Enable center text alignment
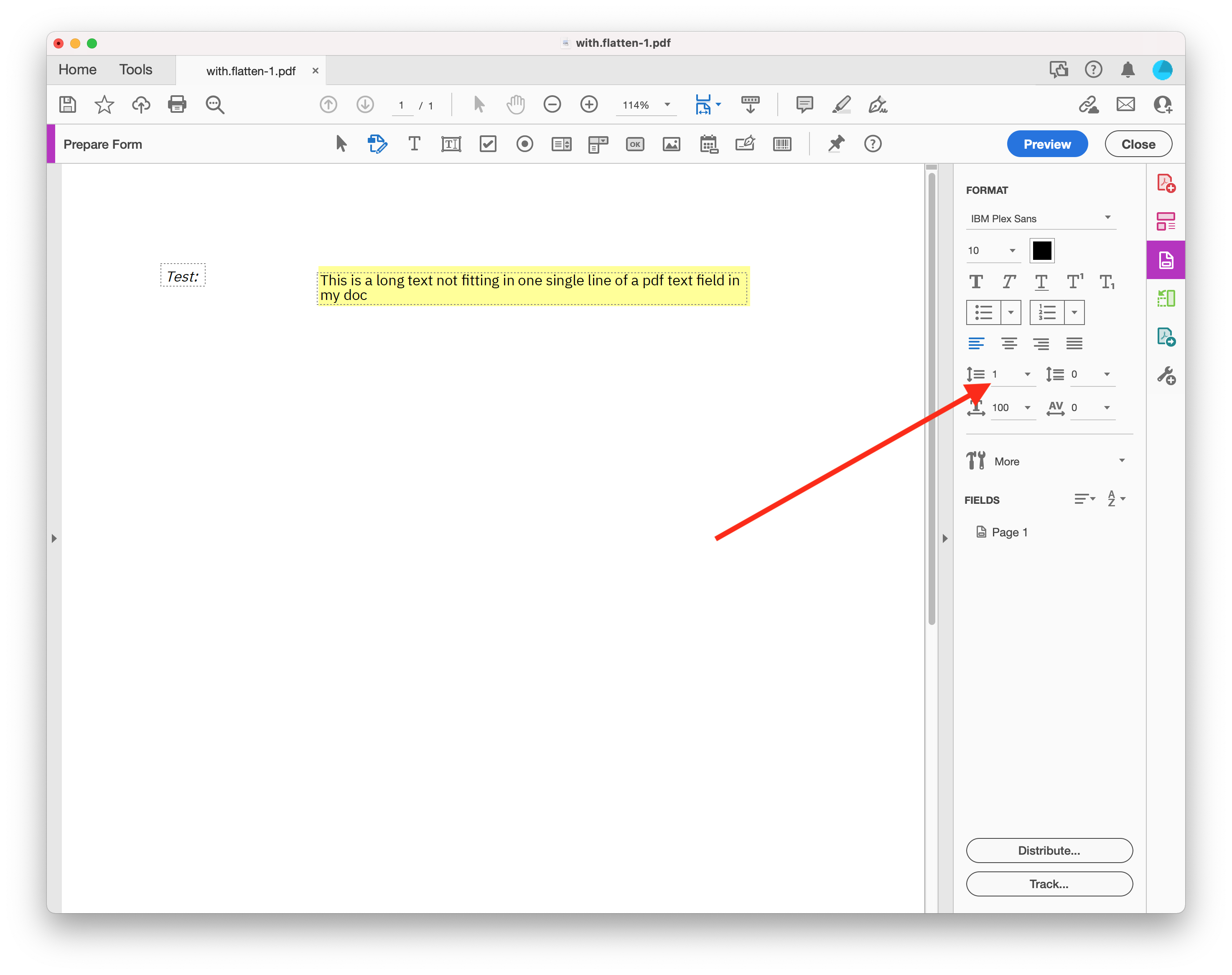 [1009, 343]
